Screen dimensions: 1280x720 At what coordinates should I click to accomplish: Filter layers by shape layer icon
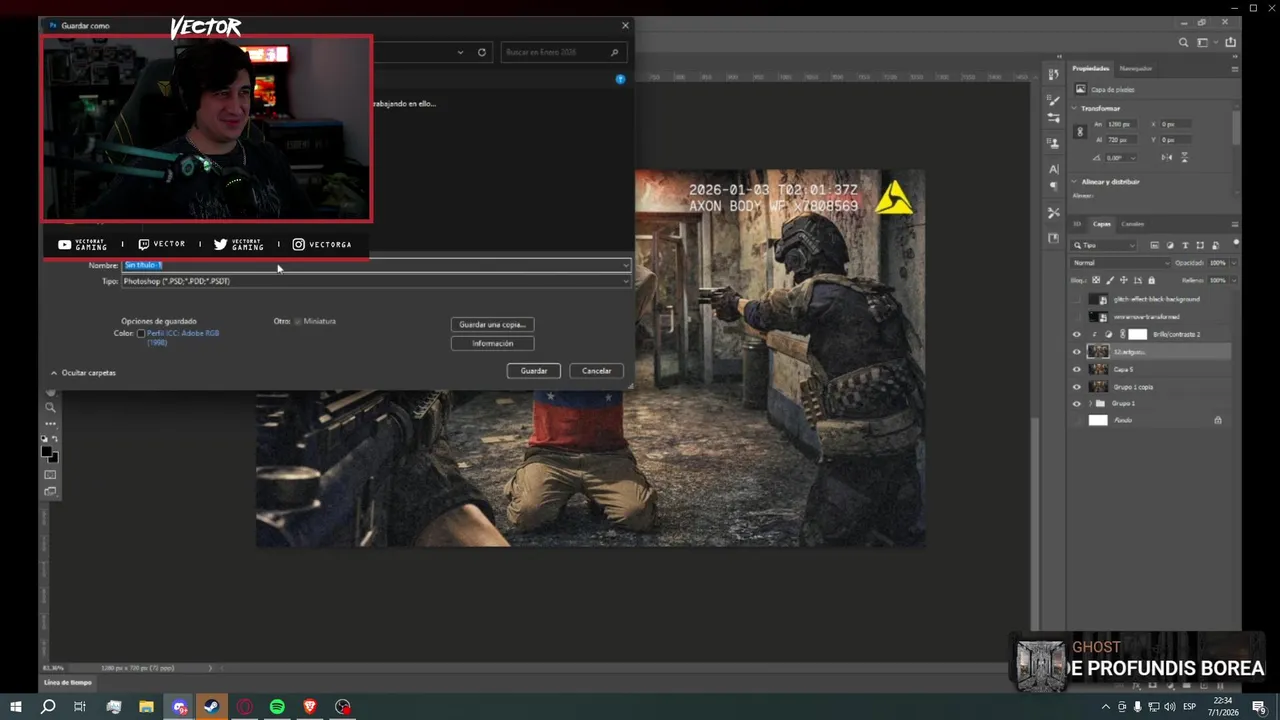point(1201,245)
